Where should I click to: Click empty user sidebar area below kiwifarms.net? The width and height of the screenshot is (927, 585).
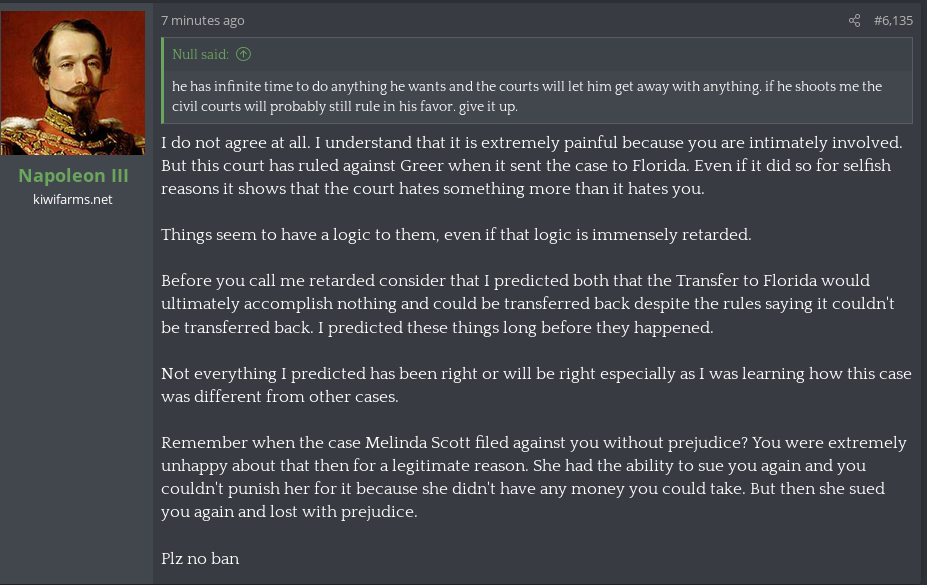(76, 390)
